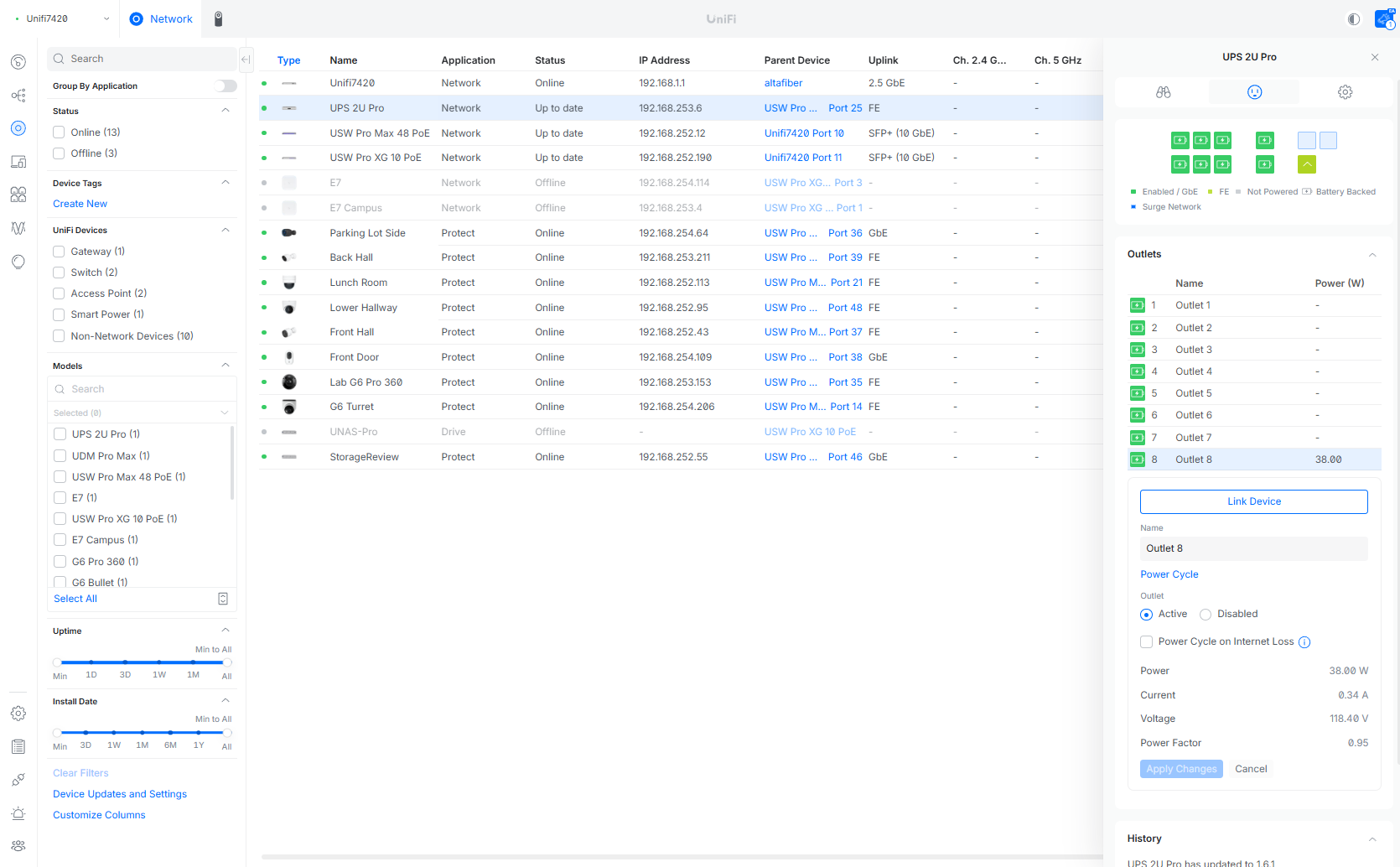Open the Protect camera app icon in the top bar
1400x867 pixels.
click(218, 18)
